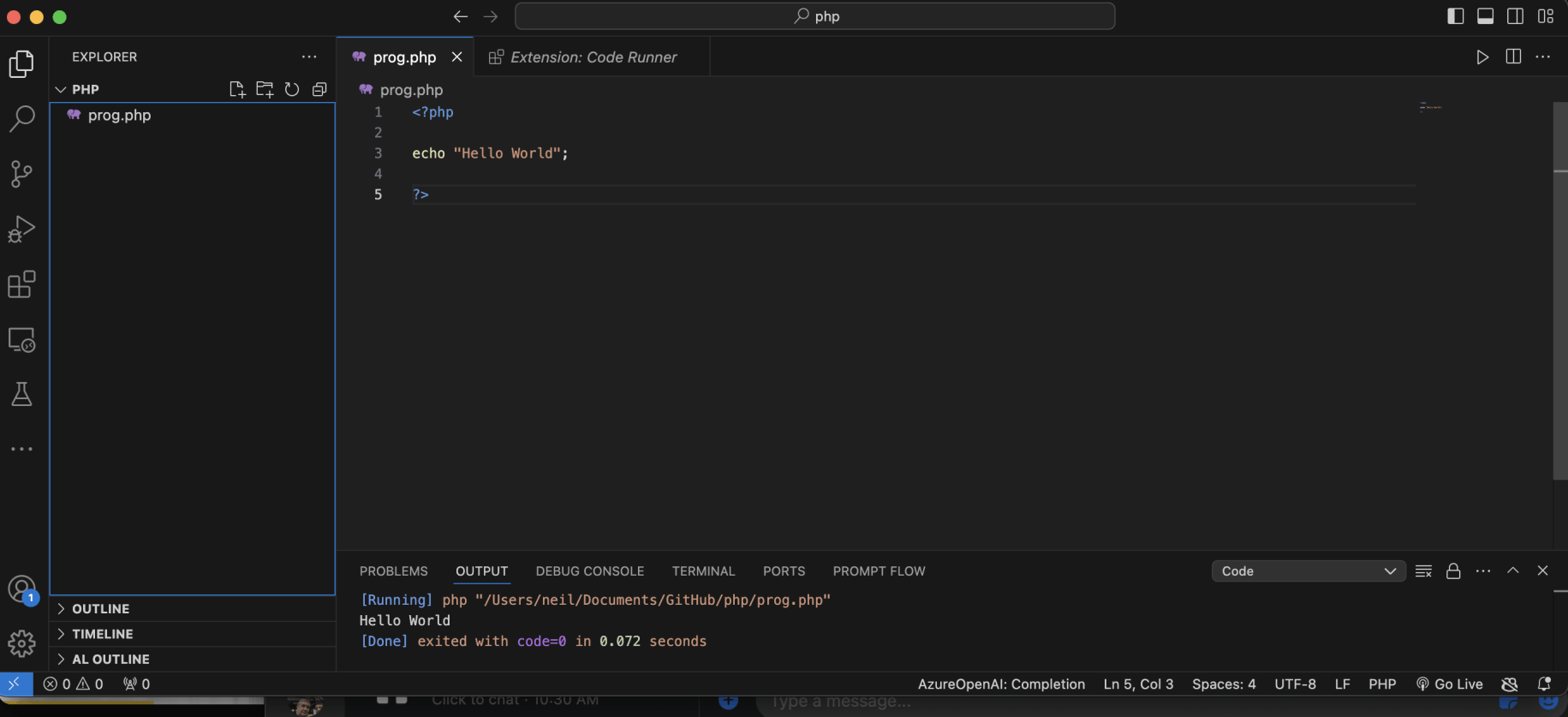
Task: Click Go Live in status bar
Action: 1449,684
